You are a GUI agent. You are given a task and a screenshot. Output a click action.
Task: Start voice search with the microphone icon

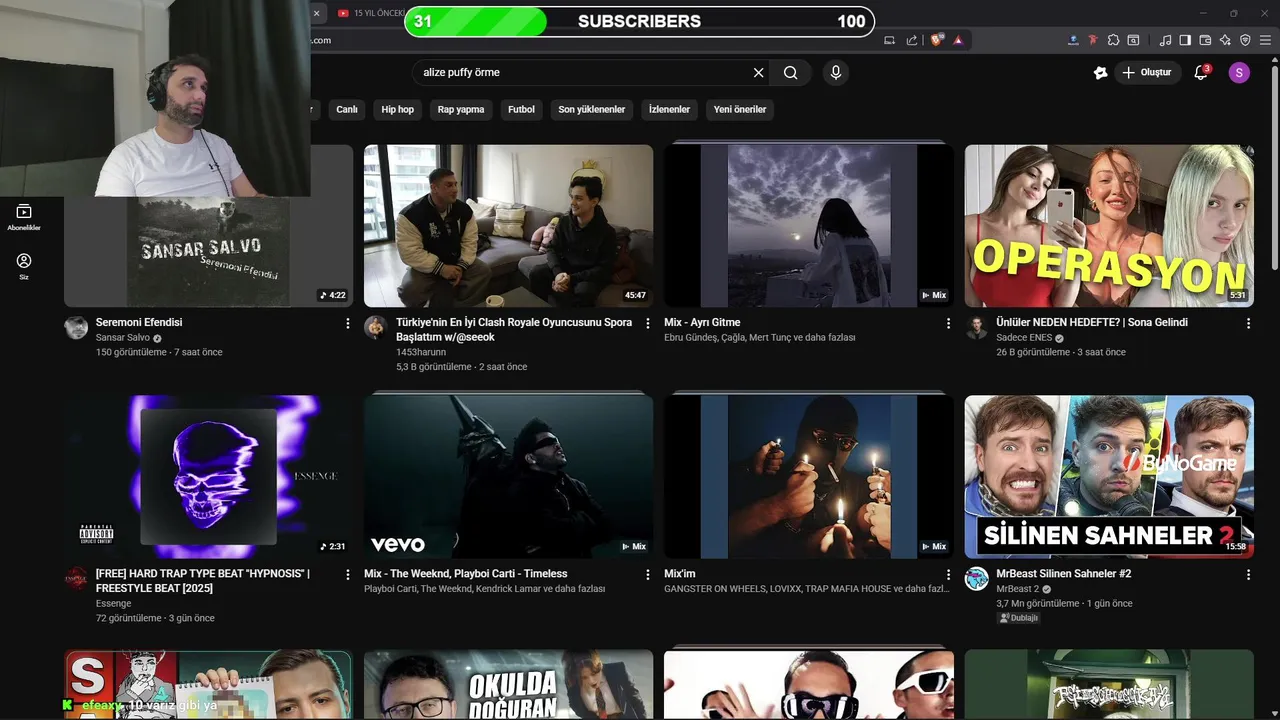tap(836, 73)
